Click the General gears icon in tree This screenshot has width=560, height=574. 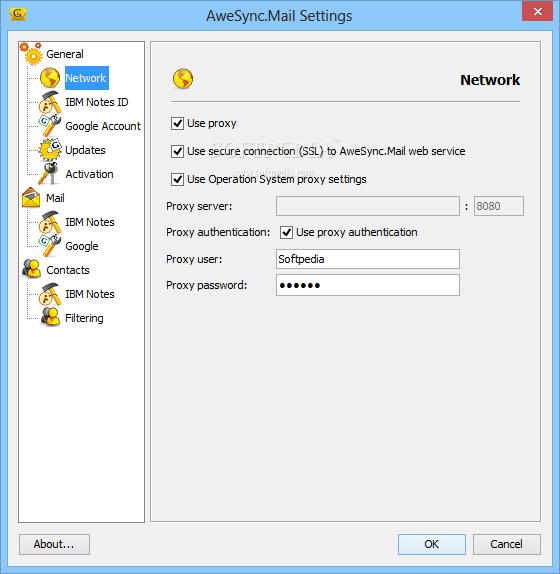(31, 54)
